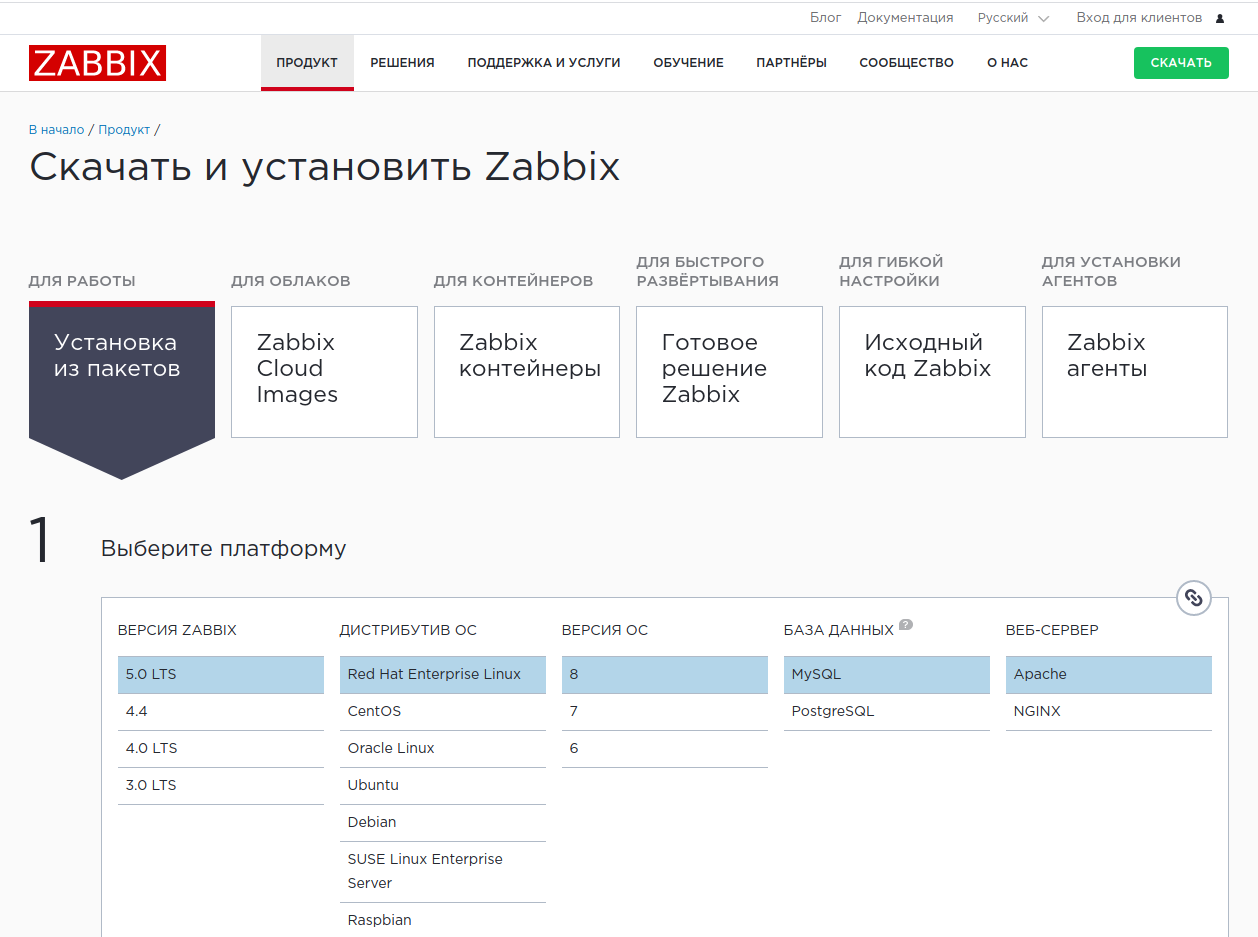Select Zabbix Cloud Images card
Viewport: 1258px width, 937px height.
click(x=324, y=372)
